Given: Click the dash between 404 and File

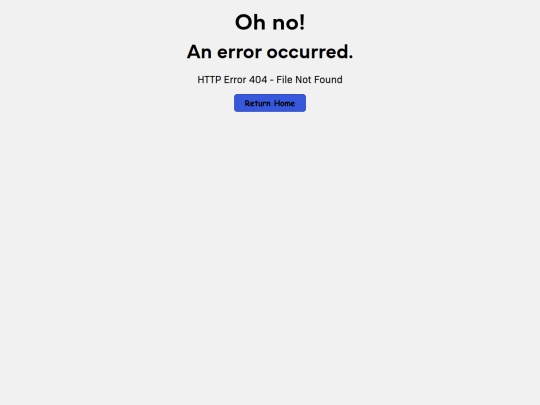Looking at the screenshot, I should [272, 81].
